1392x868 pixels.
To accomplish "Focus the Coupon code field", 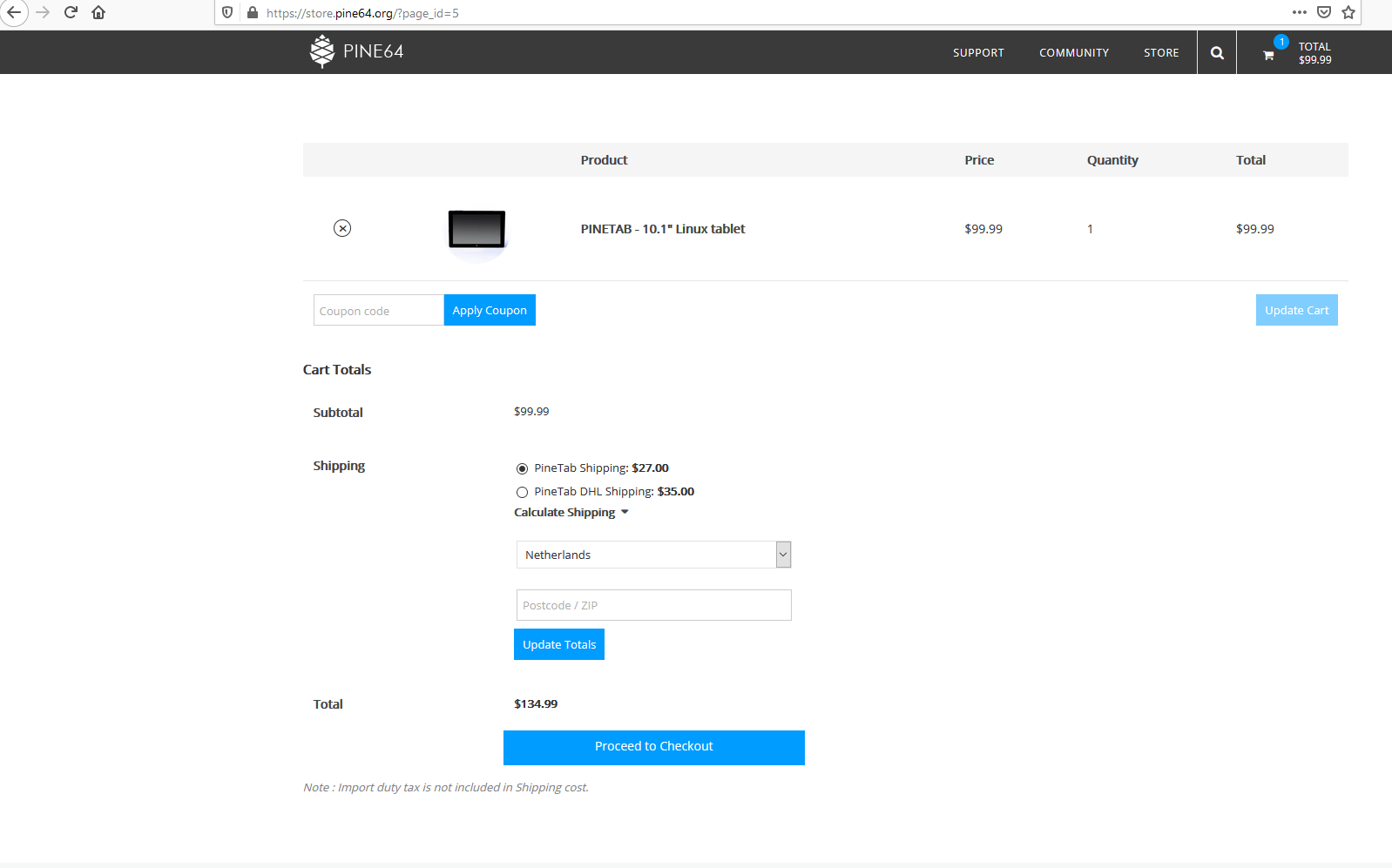I will click(379, 310).
